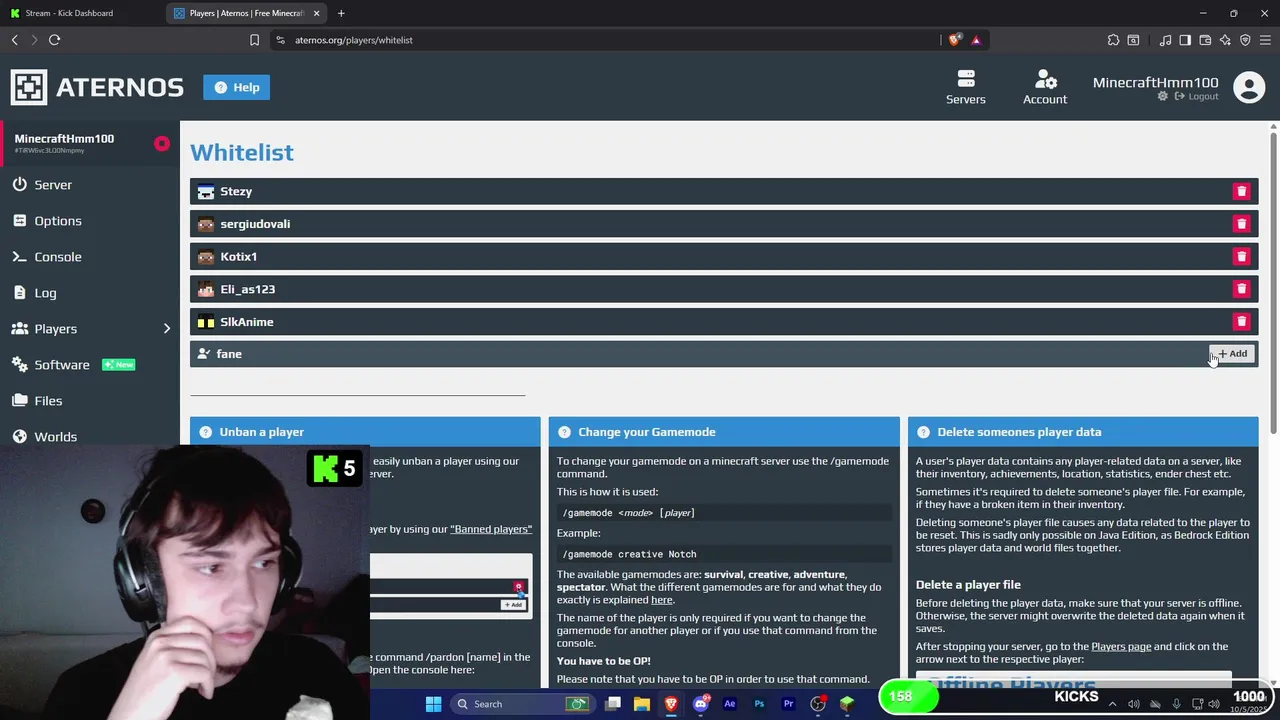Screen dimensions: 1280x720
Task: Open Photoshop from the taskbar
Action: [x=759, y=704]
